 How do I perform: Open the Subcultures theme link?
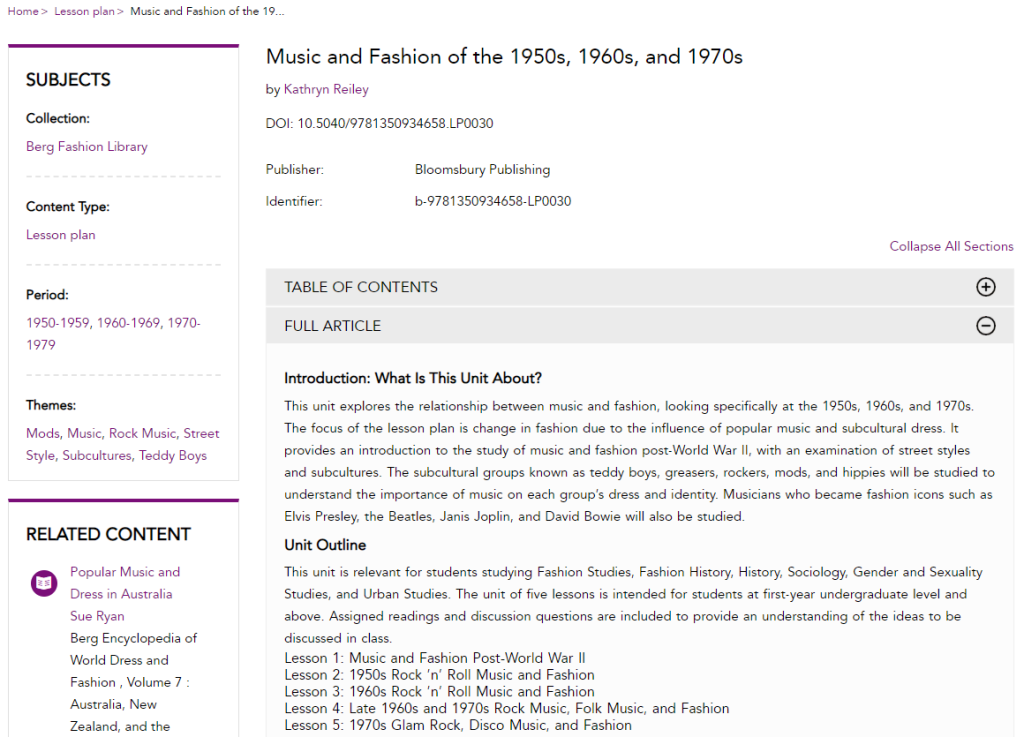pos(97,455)
